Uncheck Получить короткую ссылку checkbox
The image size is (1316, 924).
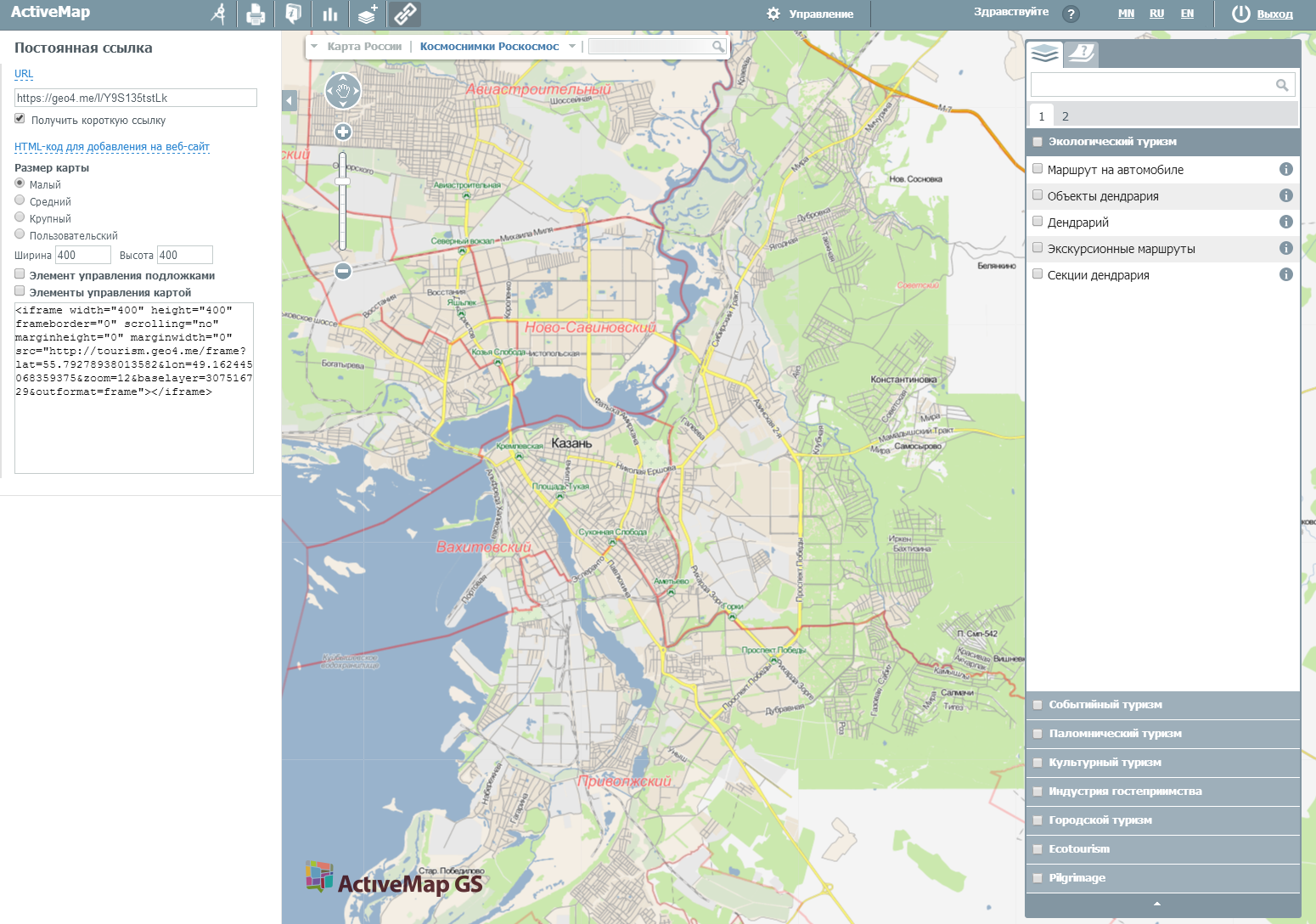(20, 119)
